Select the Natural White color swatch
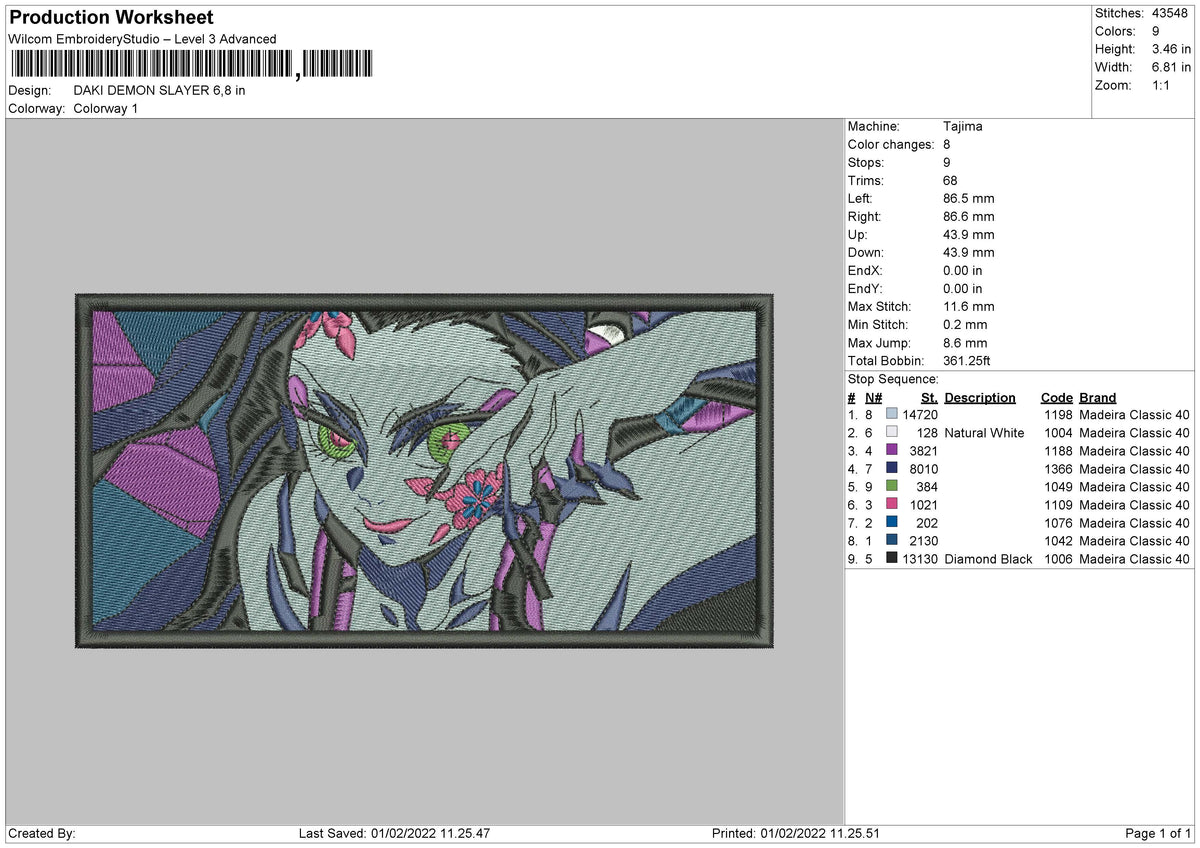Viewport: 1200px width, 848px height. pyautogui.click(x=892, y=433)
